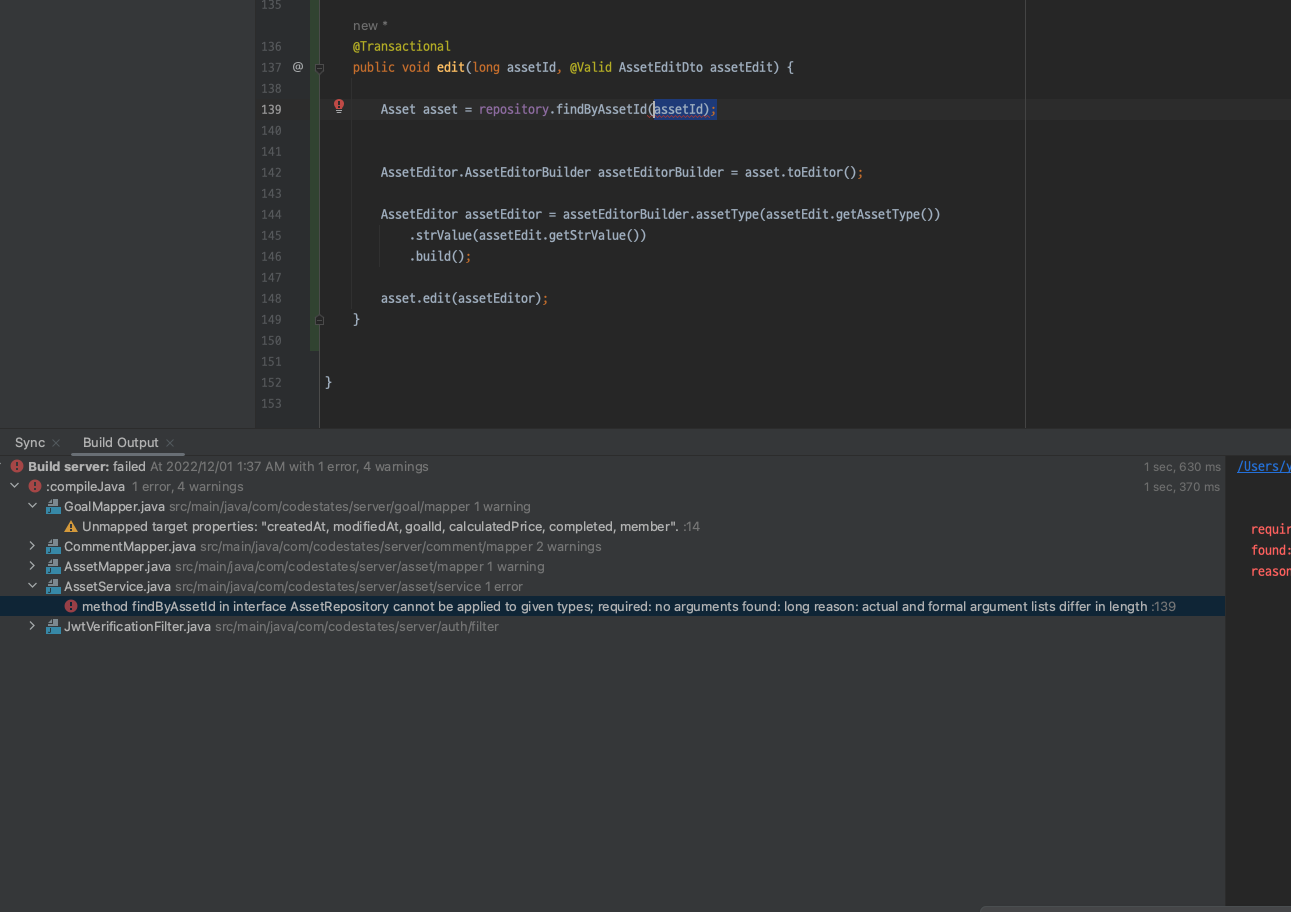Close the Build Output tab
1291x912 pixels.
click(x=170, y=443)
